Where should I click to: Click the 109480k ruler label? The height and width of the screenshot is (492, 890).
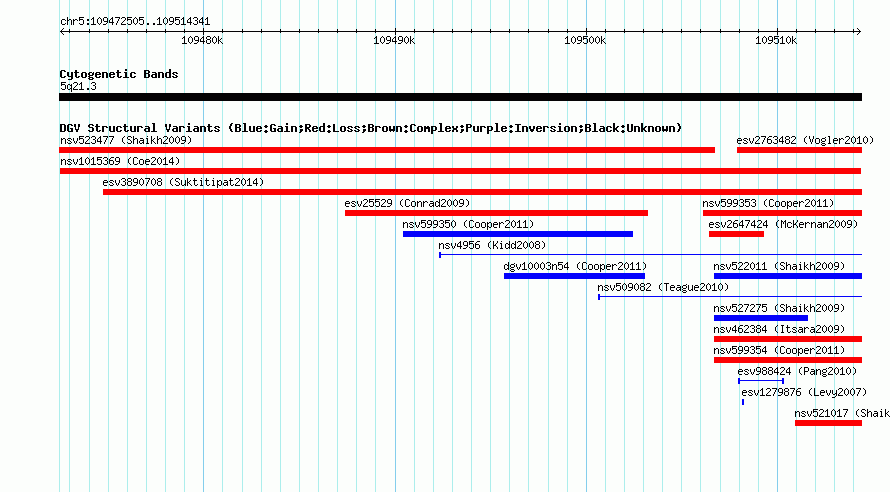(202, 40)
